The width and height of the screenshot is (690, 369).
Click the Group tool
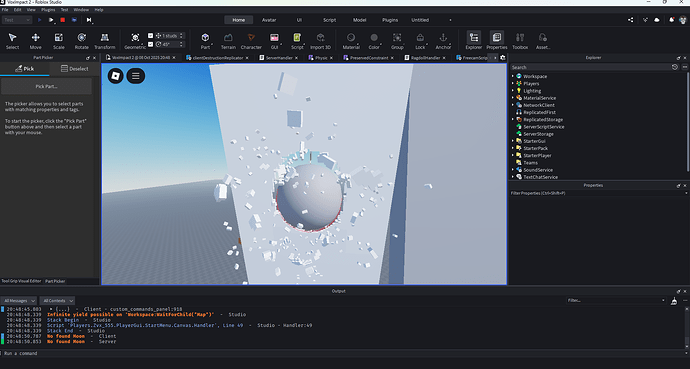(397, 41)
